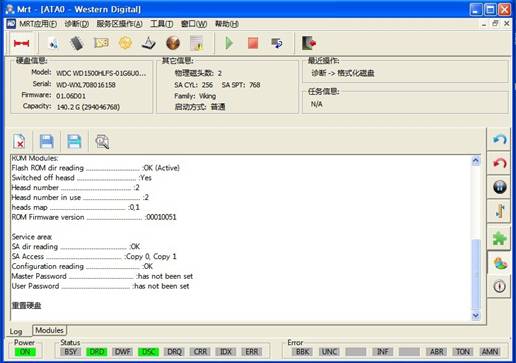
Task: Click the AMN error indicator
Action: (x=490, y=352)
